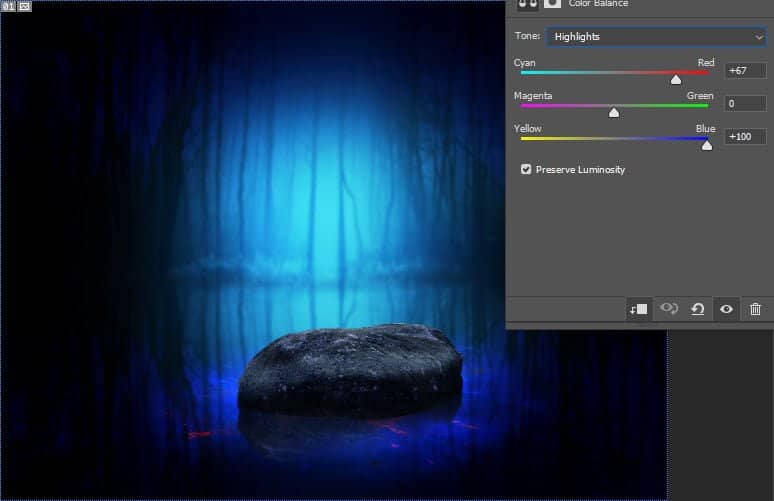Click the Magenta-Green slider handle
The height and width of the screenshot is (501, 774).
coord(614,112)
